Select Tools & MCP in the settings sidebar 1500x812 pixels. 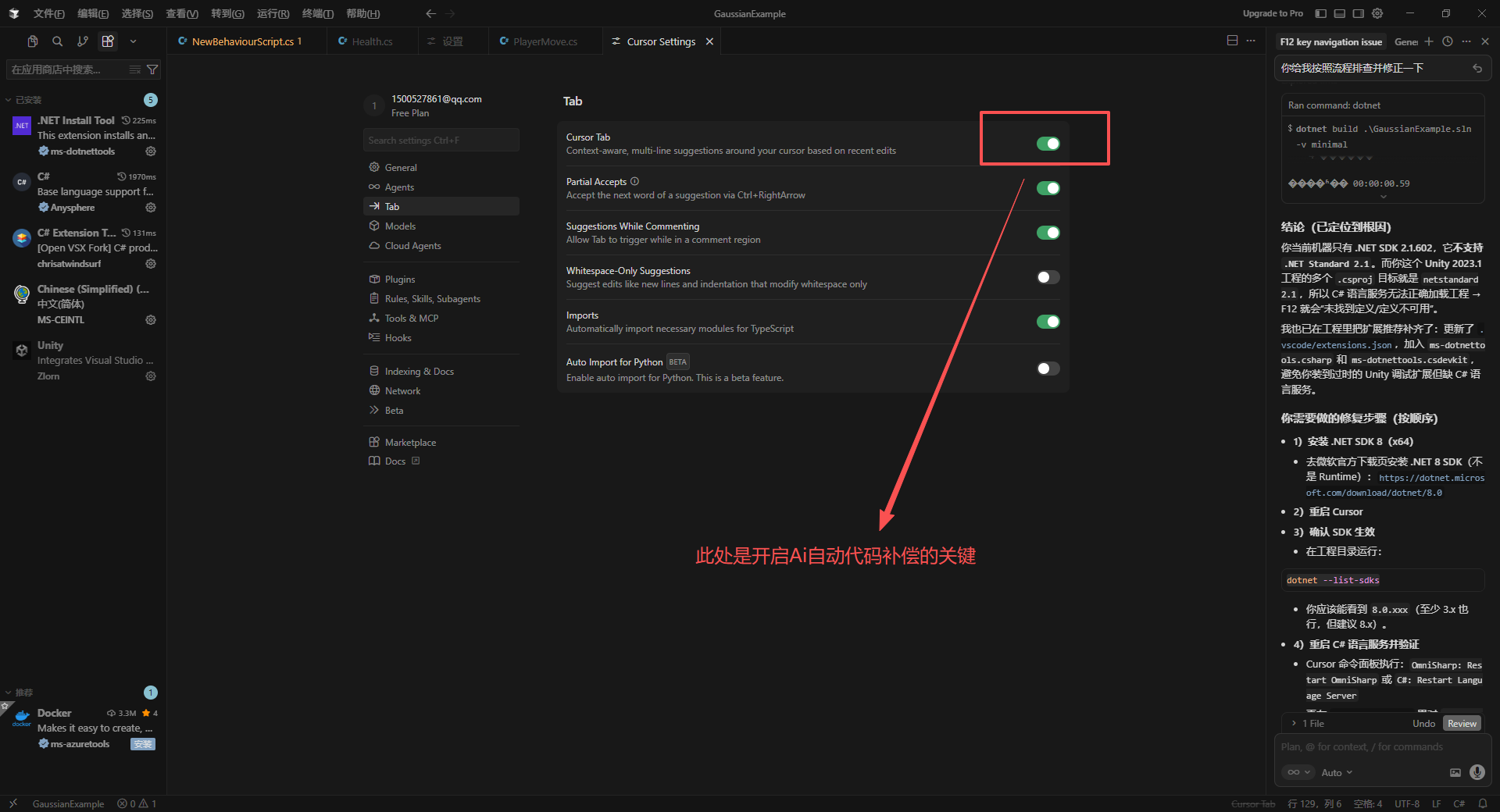412,319
